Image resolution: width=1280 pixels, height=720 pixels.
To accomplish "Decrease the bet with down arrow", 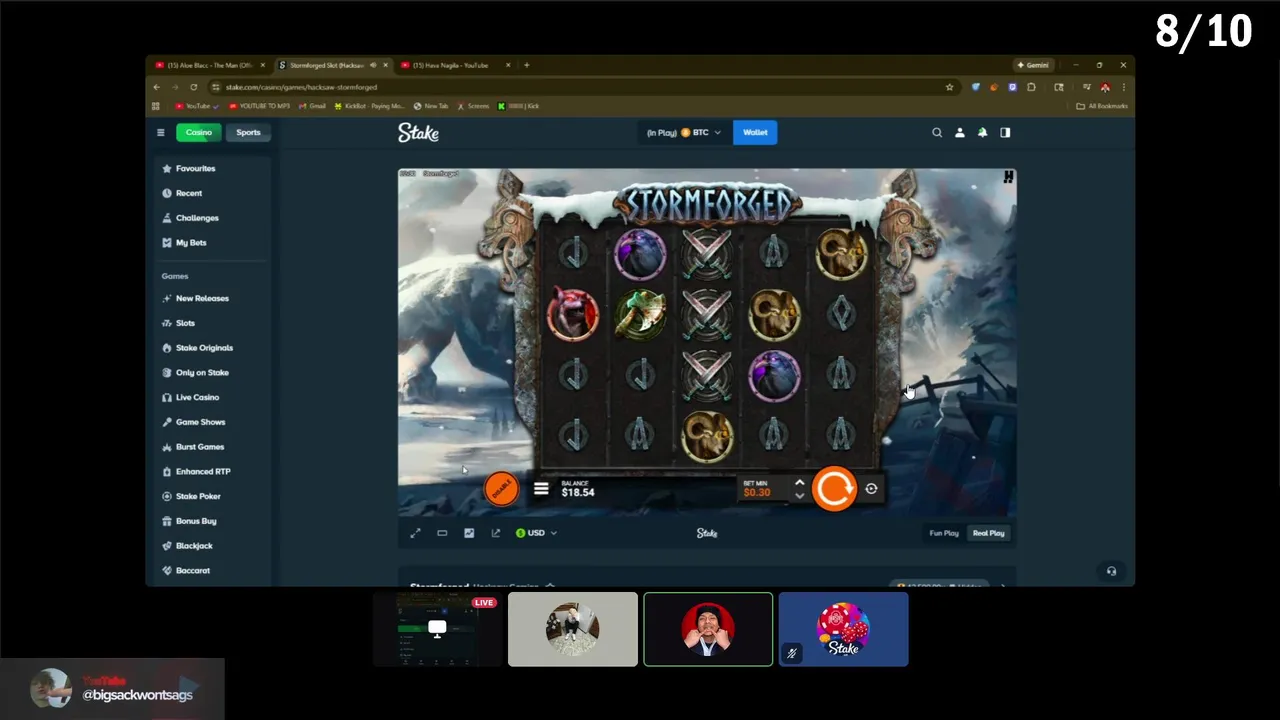I will 799,496.
